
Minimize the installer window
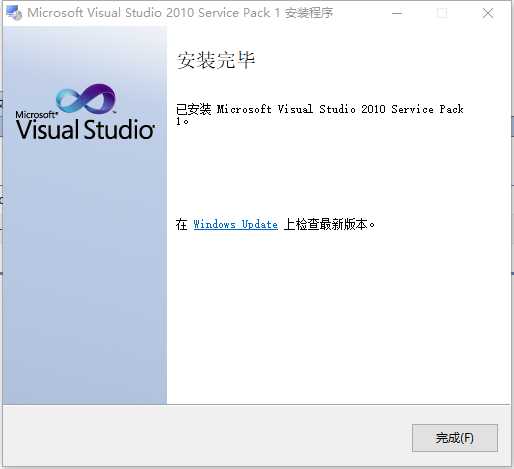coord(397,13)
